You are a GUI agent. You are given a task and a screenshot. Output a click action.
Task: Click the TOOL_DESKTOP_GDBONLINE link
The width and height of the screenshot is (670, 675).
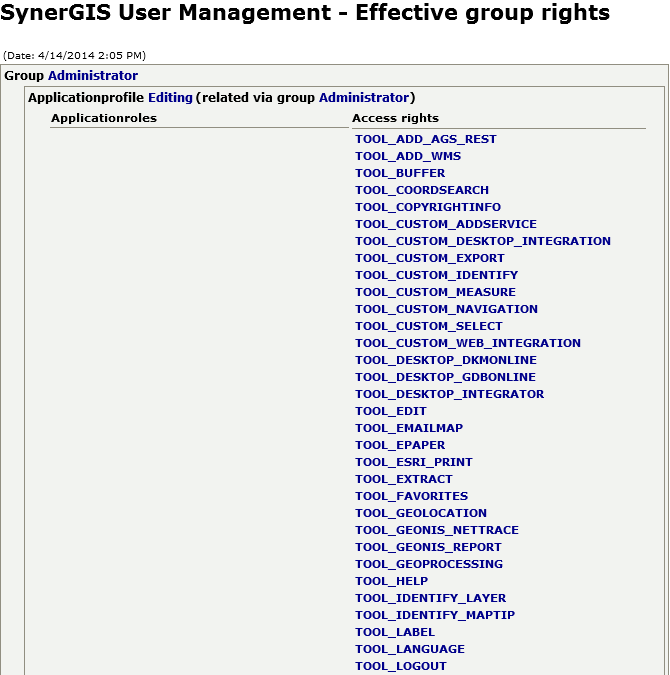[446, 377]
